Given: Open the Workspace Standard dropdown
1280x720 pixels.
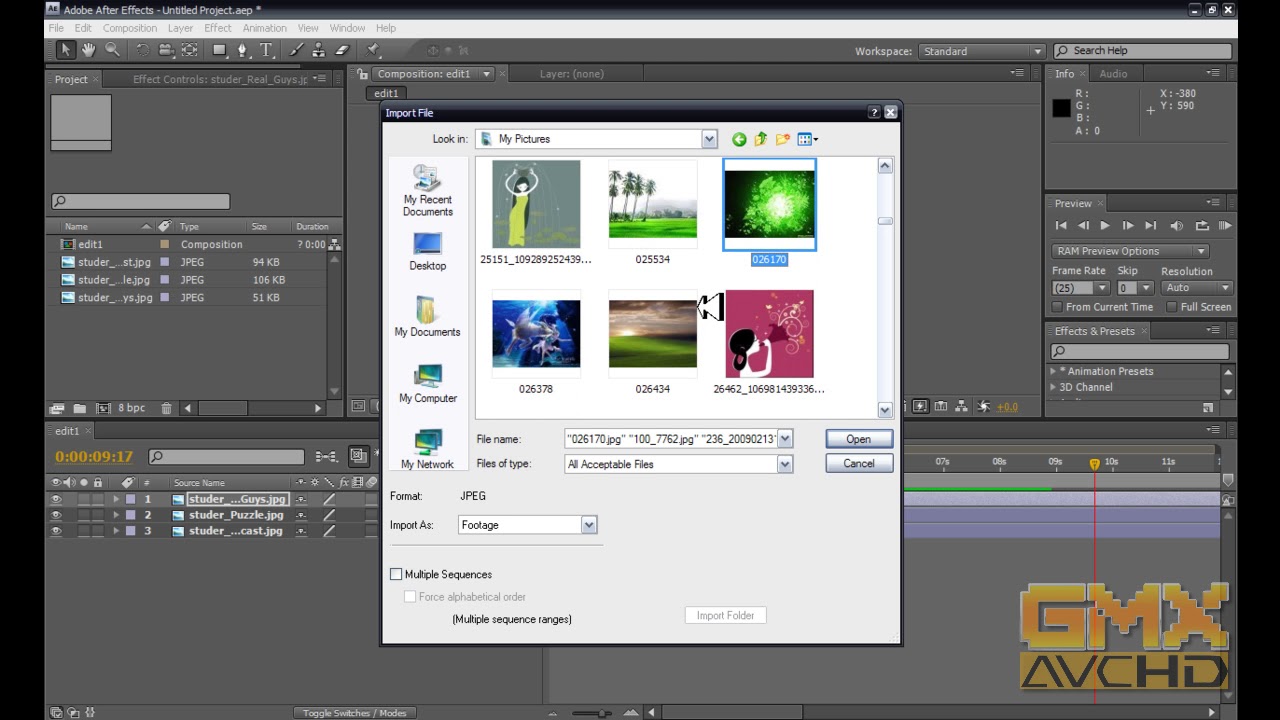Looking at the screenshot, I should 982,51.
